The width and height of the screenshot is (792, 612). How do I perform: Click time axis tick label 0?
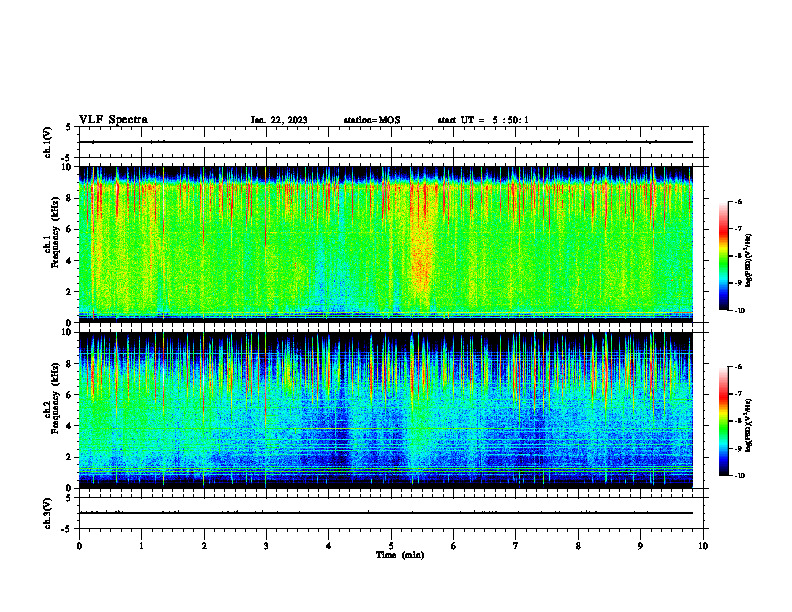(x=79, y=546)
